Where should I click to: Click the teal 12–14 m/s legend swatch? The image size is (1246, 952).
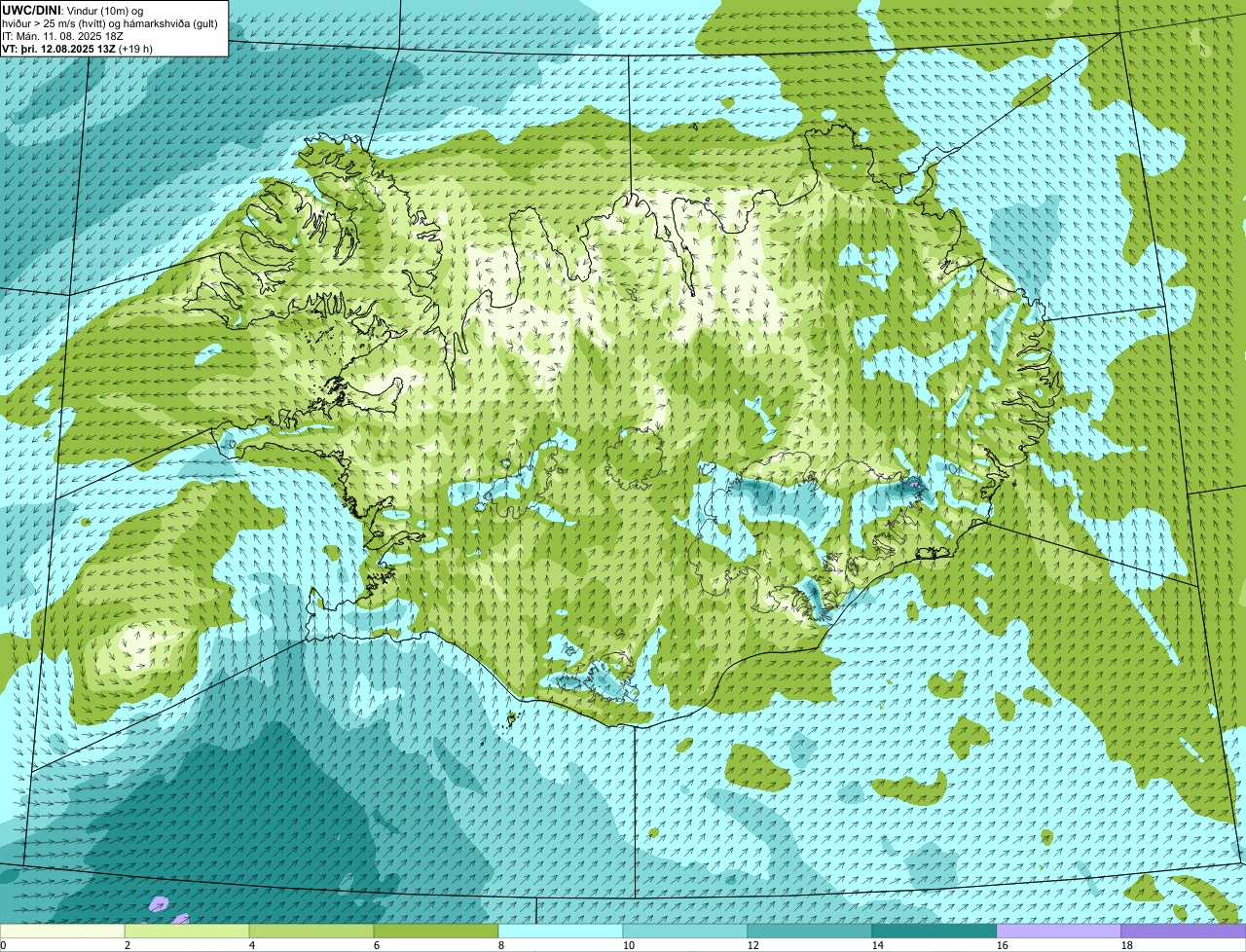[810, 932]
